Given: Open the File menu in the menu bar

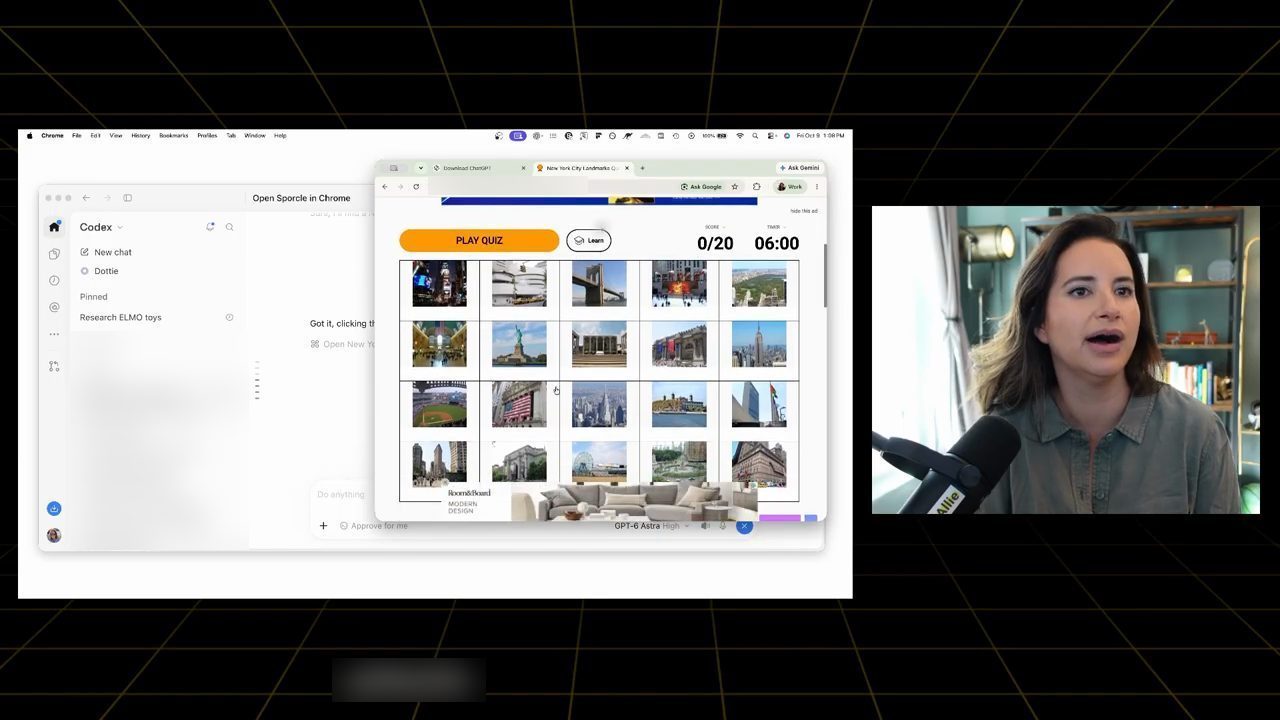Looking at the screenshot, I should [76, 136].
